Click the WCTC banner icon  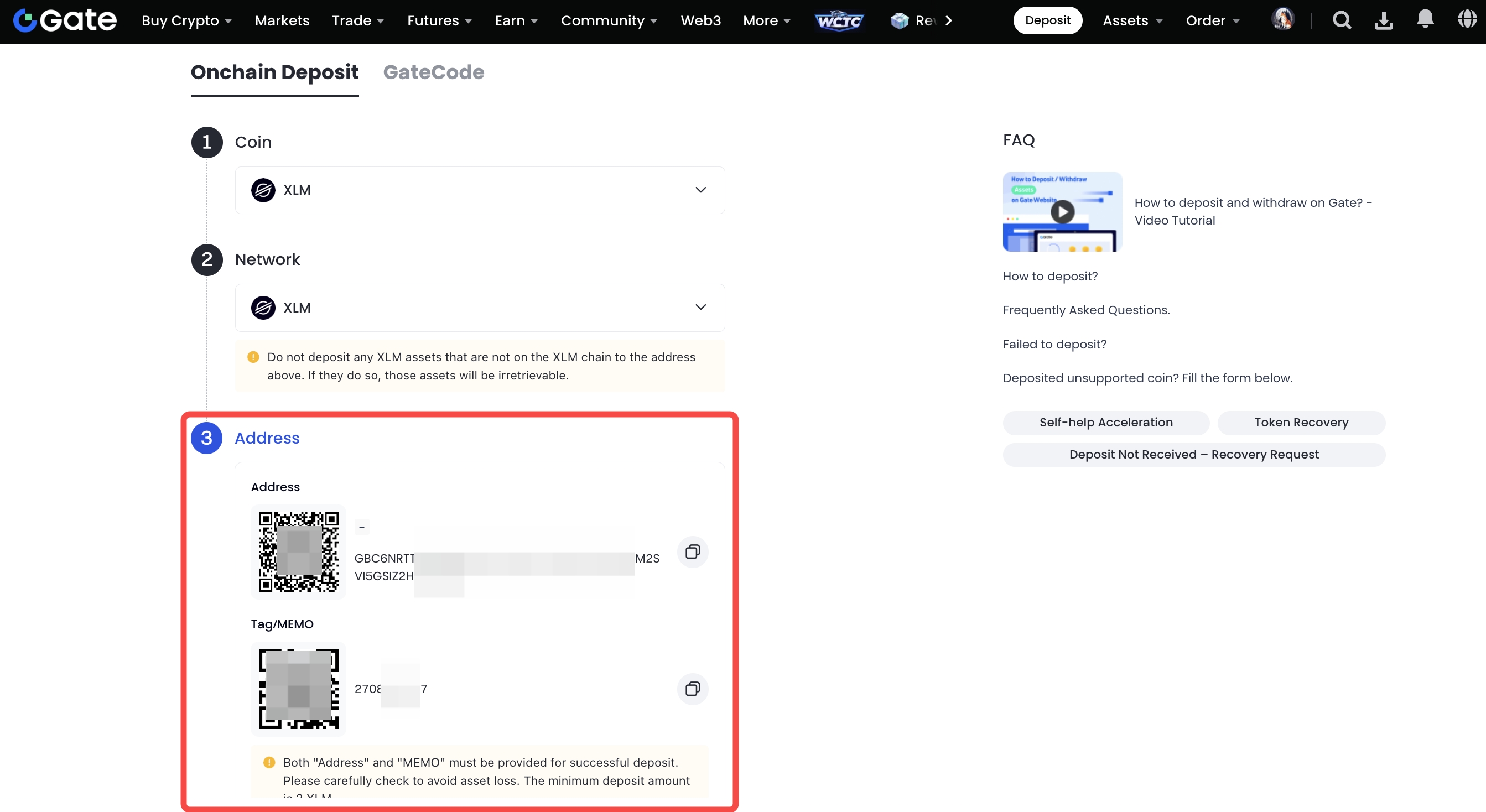pyautogui.click(x=839, y=21)
